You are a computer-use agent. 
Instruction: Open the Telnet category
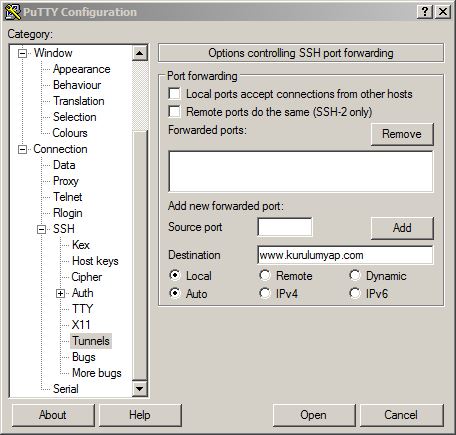click(x=68, y=197)
